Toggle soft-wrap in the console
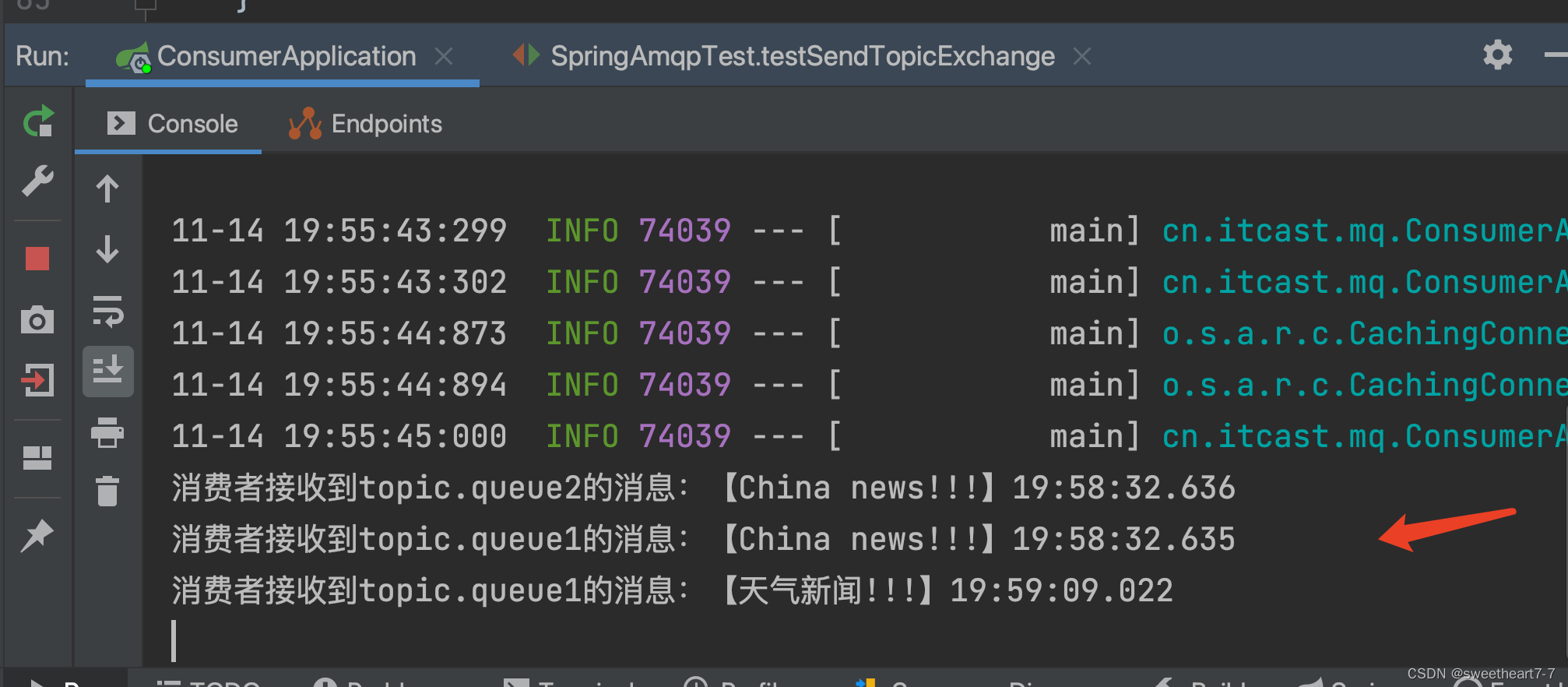1568x687 pixels. coord(107,311)
